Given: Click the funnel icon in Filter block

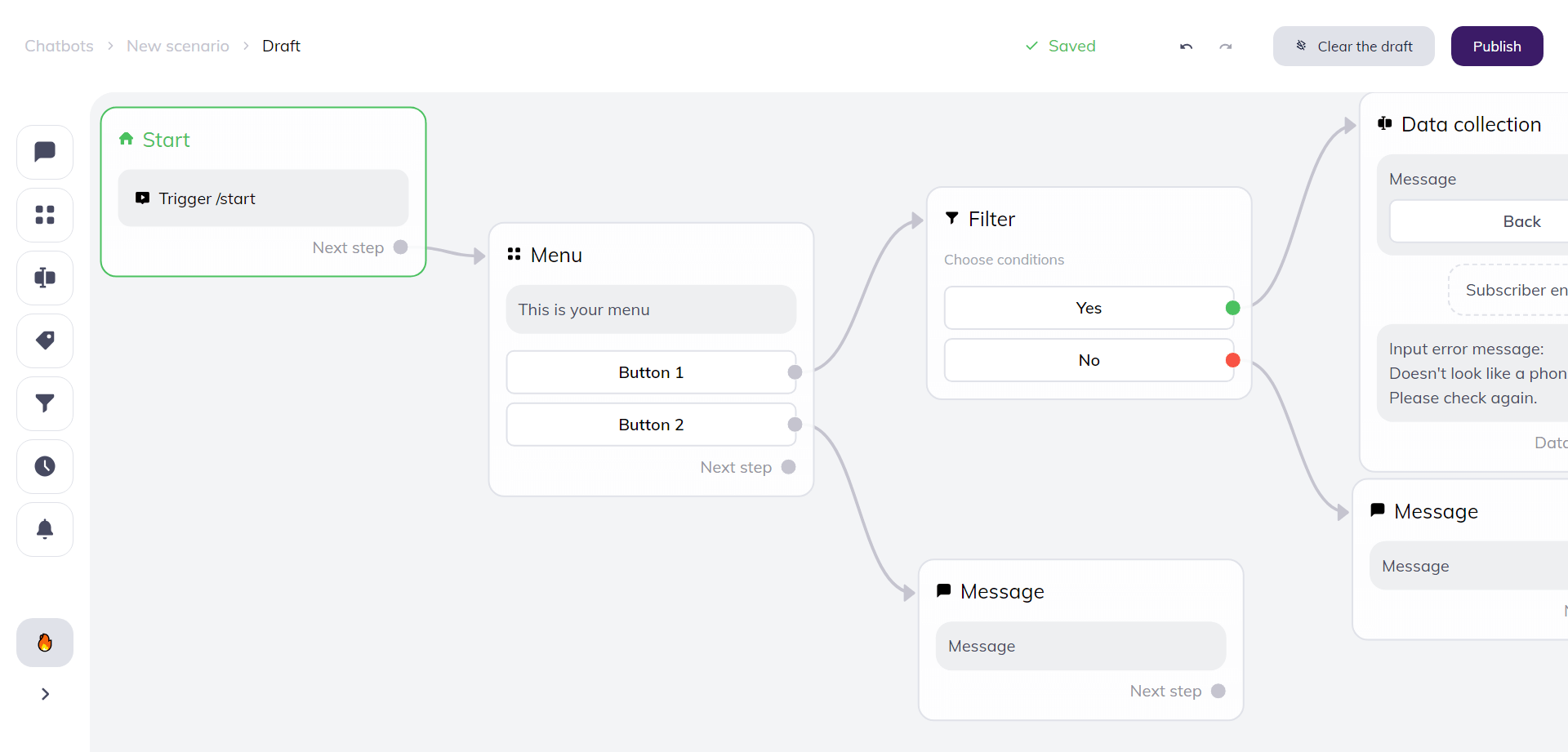Looking at the screenshot, I should pos(952,218).
